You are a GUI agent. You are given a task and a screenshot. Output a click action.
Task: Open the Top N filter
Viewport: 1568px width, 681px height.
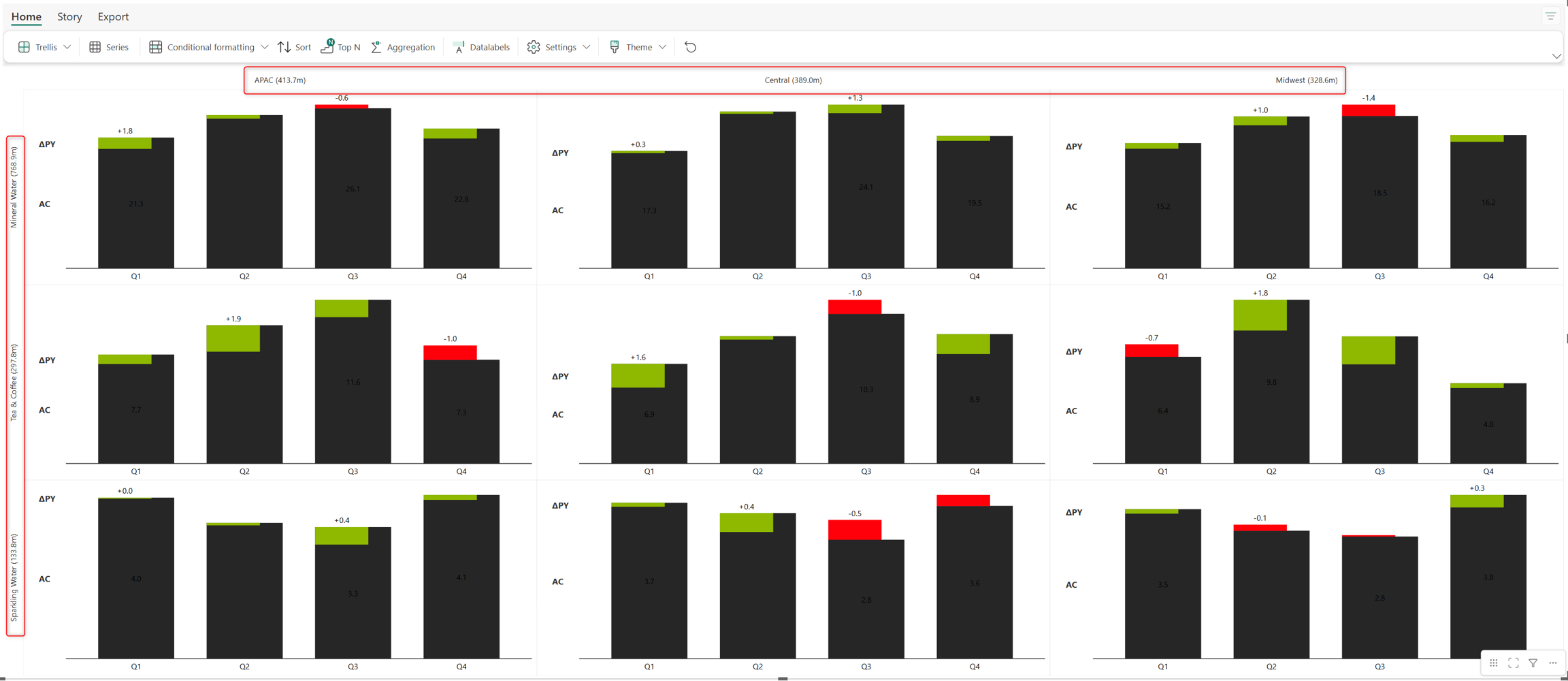340,47
